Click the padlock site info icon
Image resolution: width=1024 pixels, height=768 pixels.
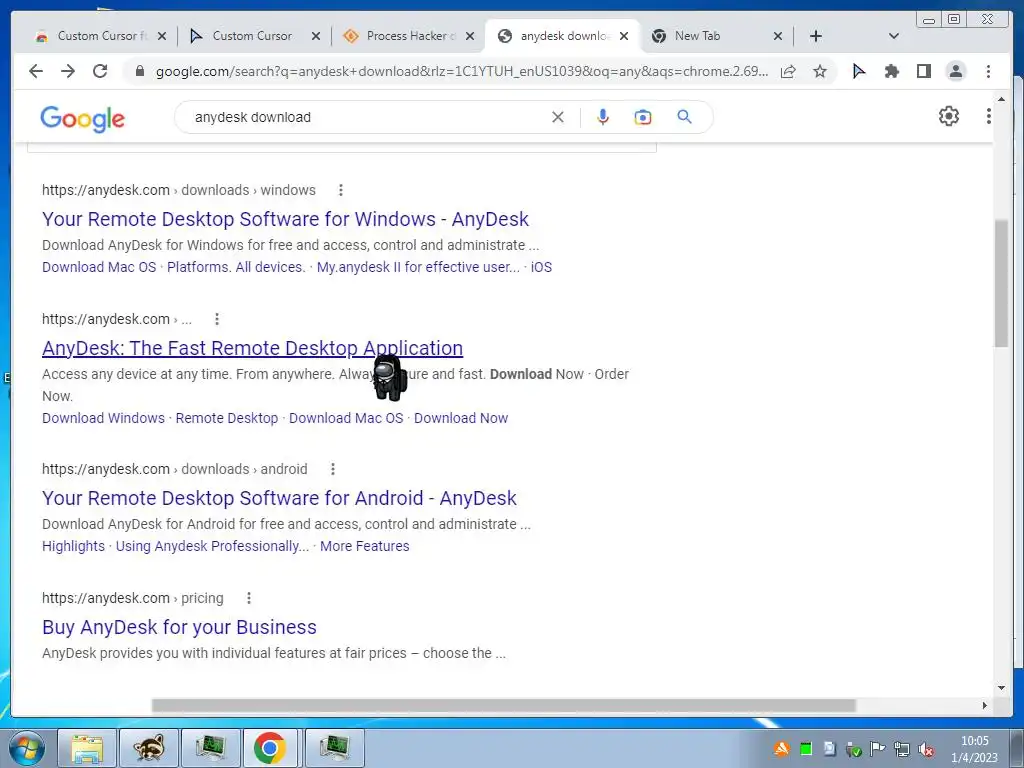pos(140,71)
